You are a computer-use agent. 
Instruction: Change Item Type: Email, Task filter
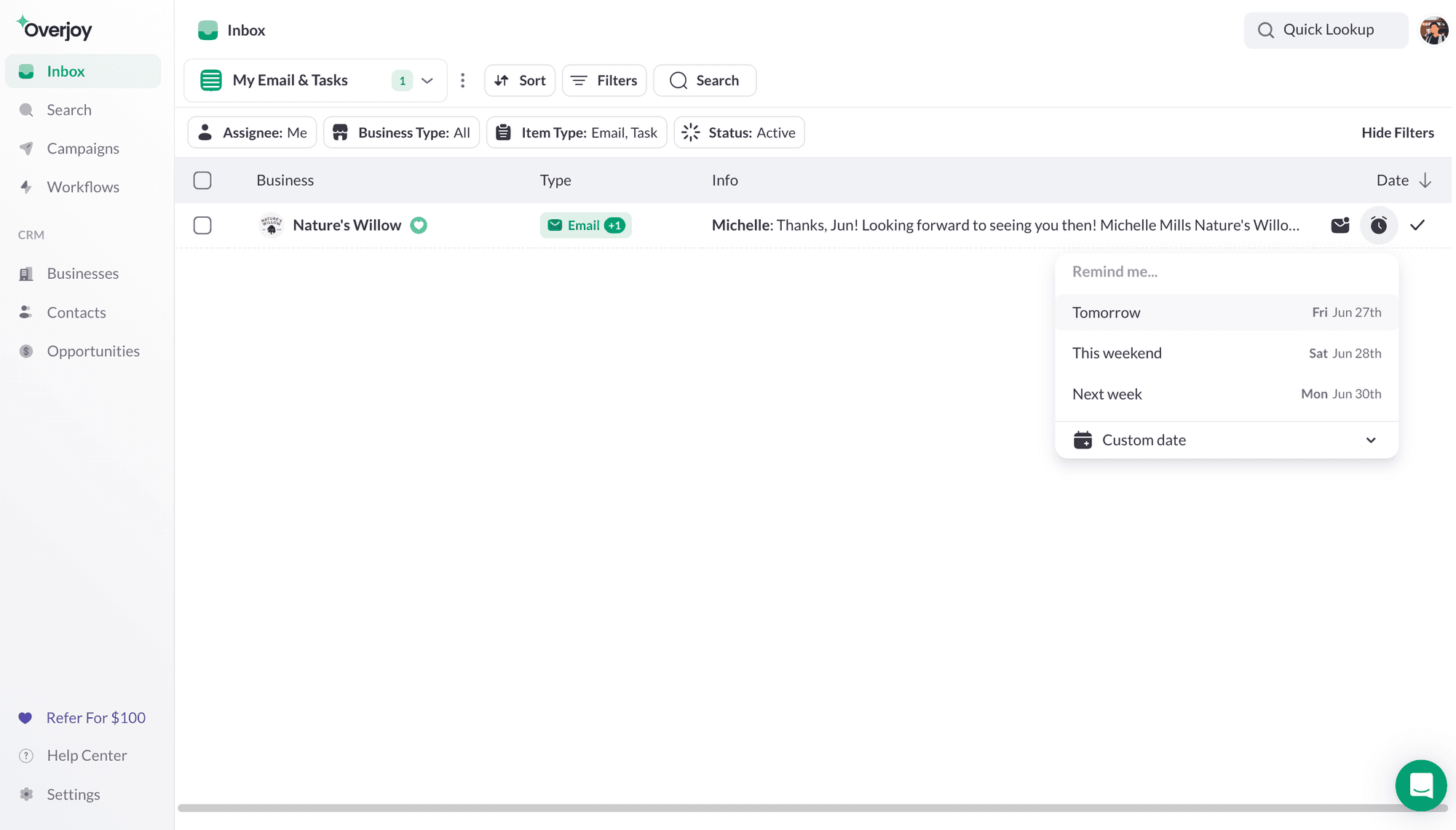pos(577,133)
